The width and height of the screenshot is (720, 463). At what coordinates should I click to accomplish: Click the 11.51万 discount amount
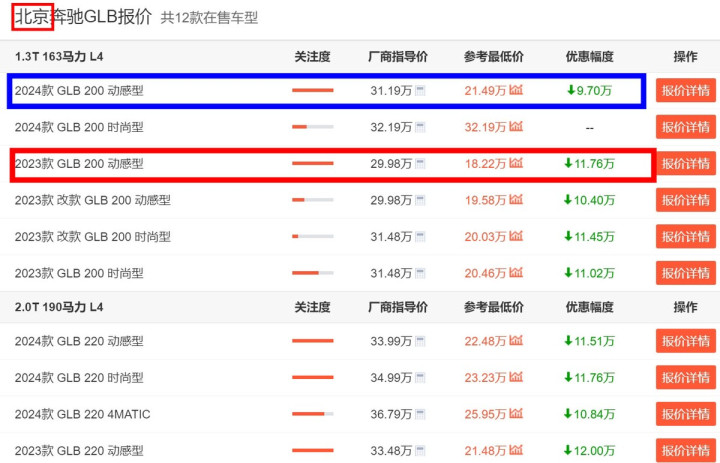[x=590, y=341]
